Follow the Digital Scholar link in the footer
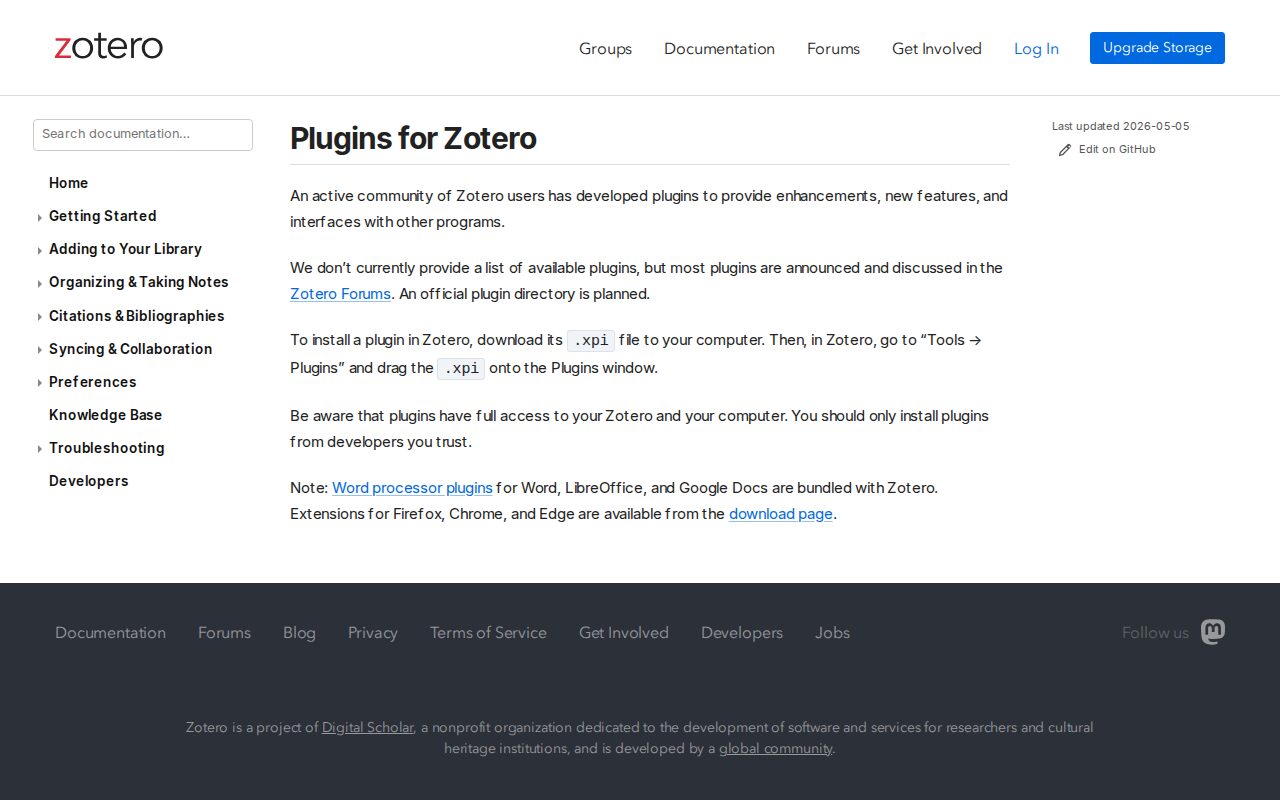The width and height of the screenshot is (1280, 800). 367,728
